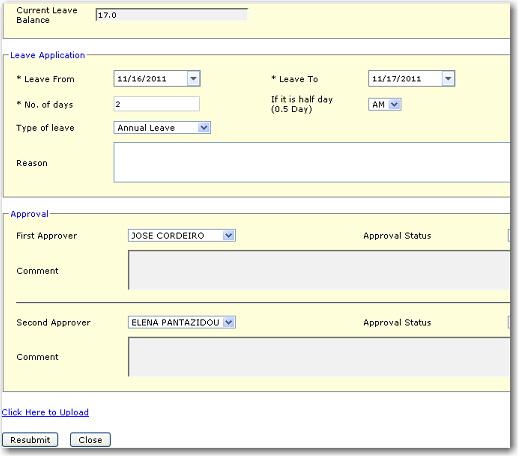Image resolution: width=518 pixels, height=456 pixels.
Task: Click the first Approval Status label
Action: (x=397, y=236)
